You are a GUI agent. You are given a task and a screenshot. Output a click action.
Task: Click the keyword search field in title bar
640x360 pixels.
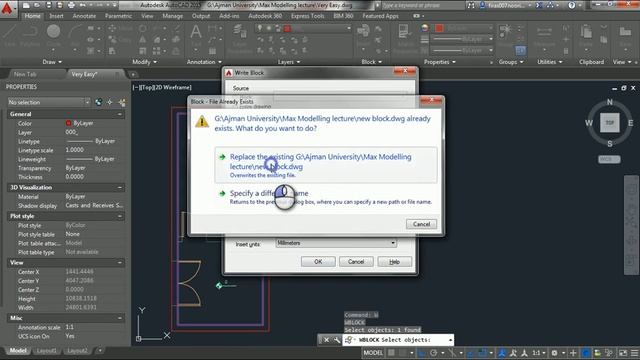[x=422, y=5]
